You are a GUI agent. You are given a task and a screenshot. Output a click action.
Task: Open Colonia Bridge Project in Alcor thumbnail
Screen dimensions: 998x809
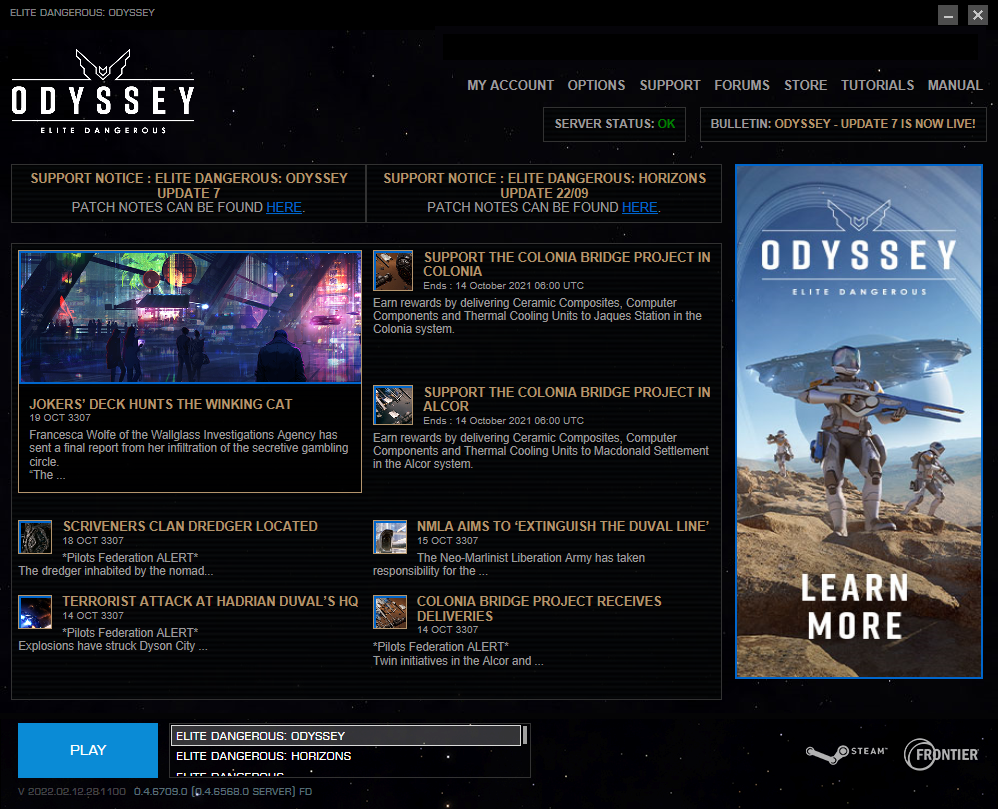click(x=393, y=405)
